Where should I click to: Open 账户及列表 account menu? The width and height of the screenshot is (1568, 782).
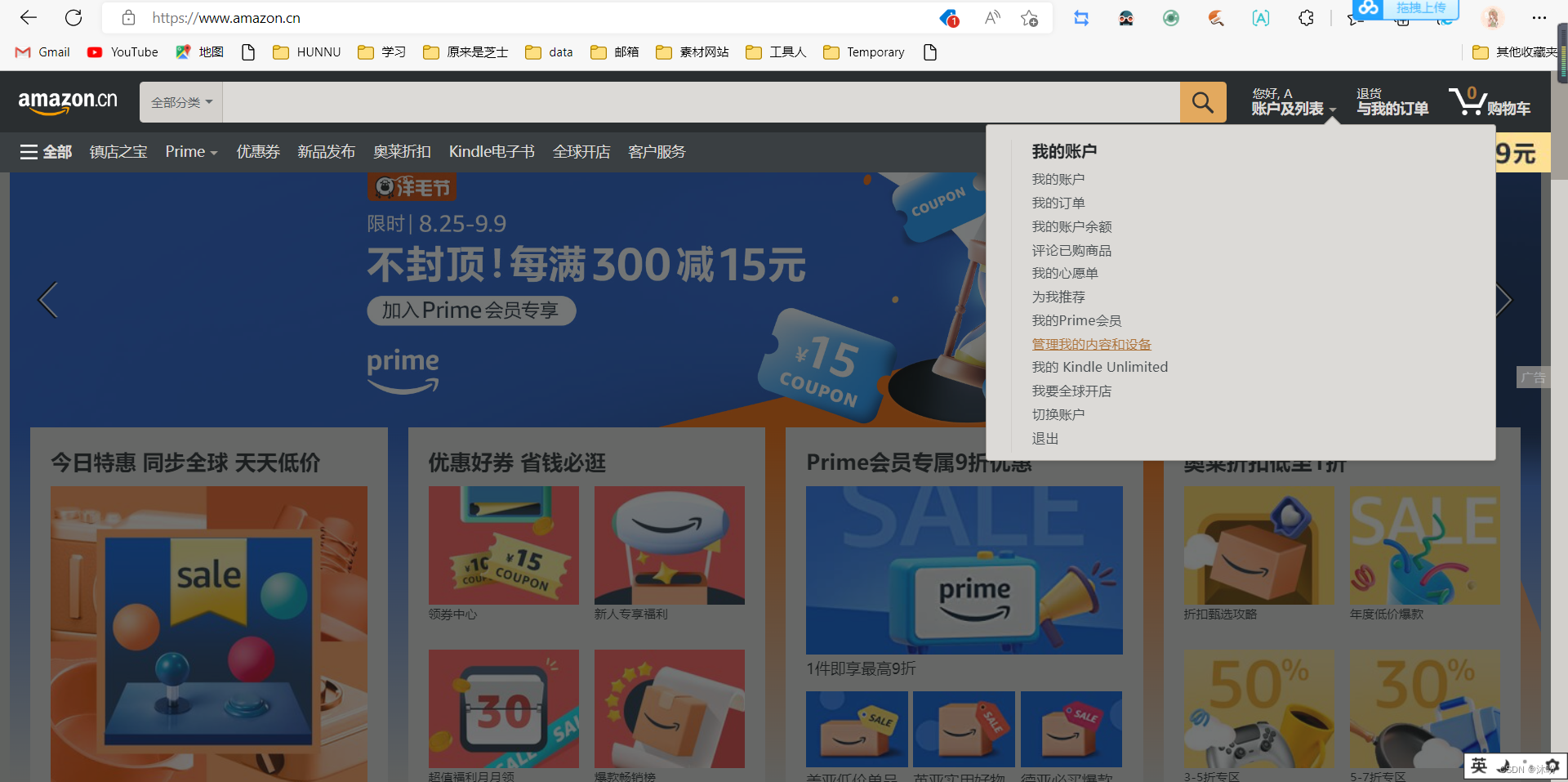[x=1294, y=101]
